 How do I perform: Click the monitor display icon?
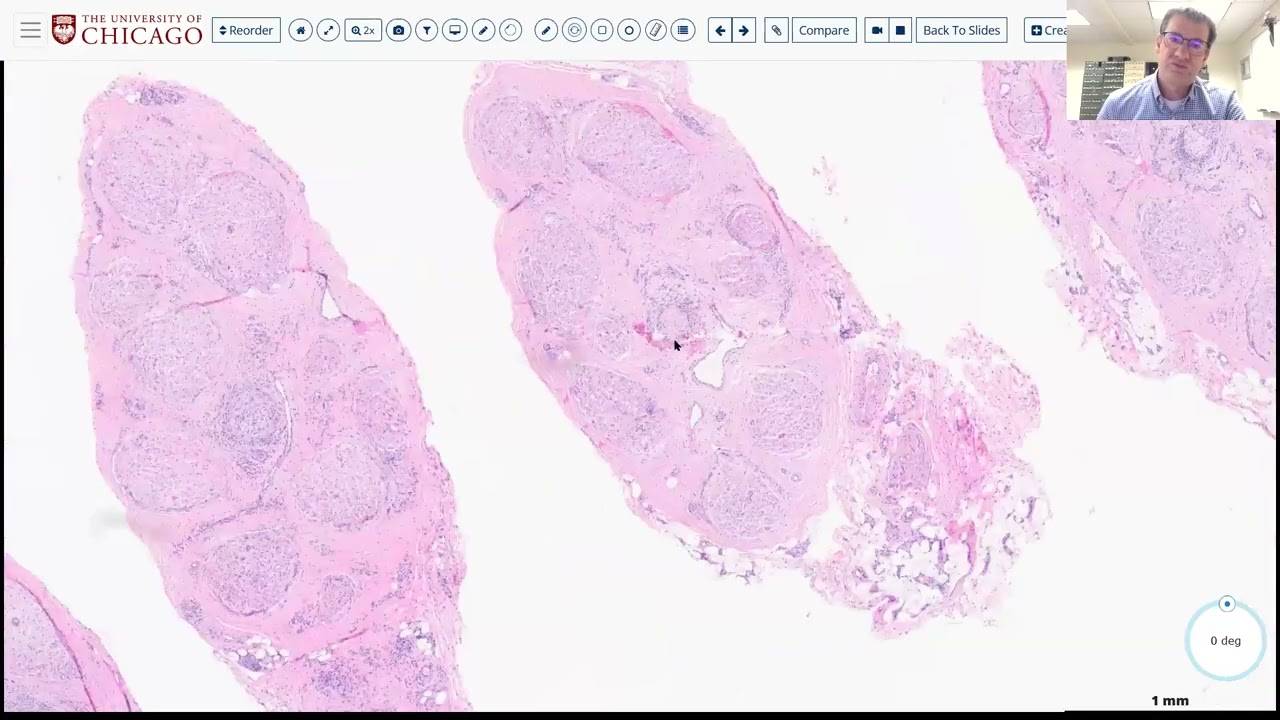pos(454,30)
